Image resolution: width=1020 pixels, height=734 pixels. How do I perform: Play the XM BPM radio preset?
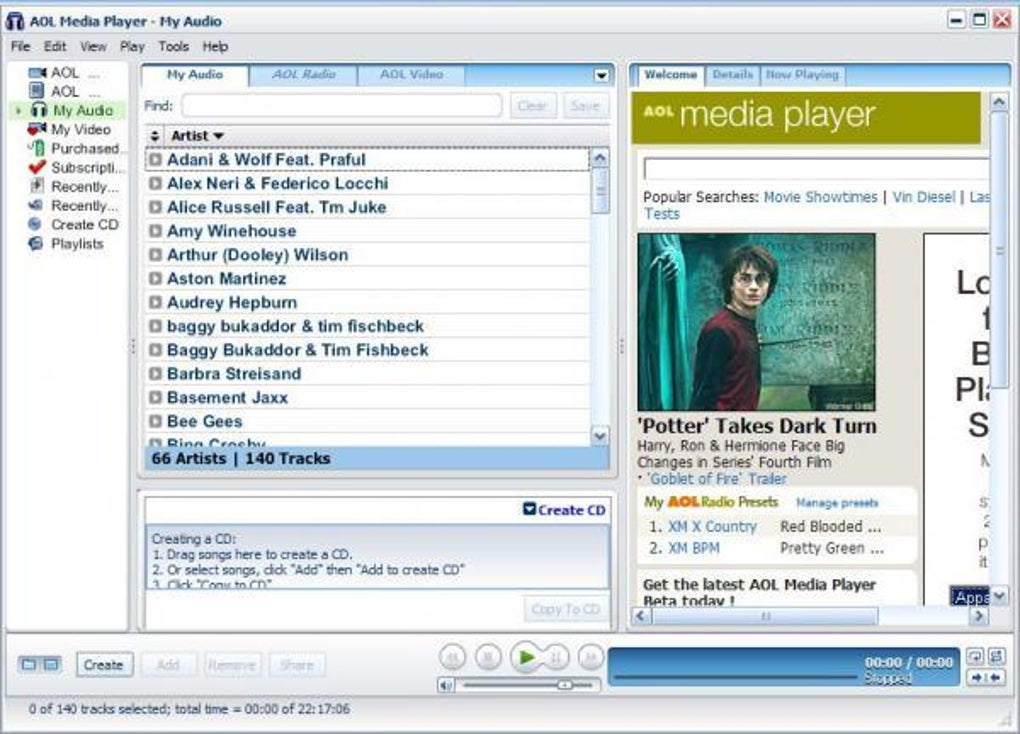pos(693,549)
